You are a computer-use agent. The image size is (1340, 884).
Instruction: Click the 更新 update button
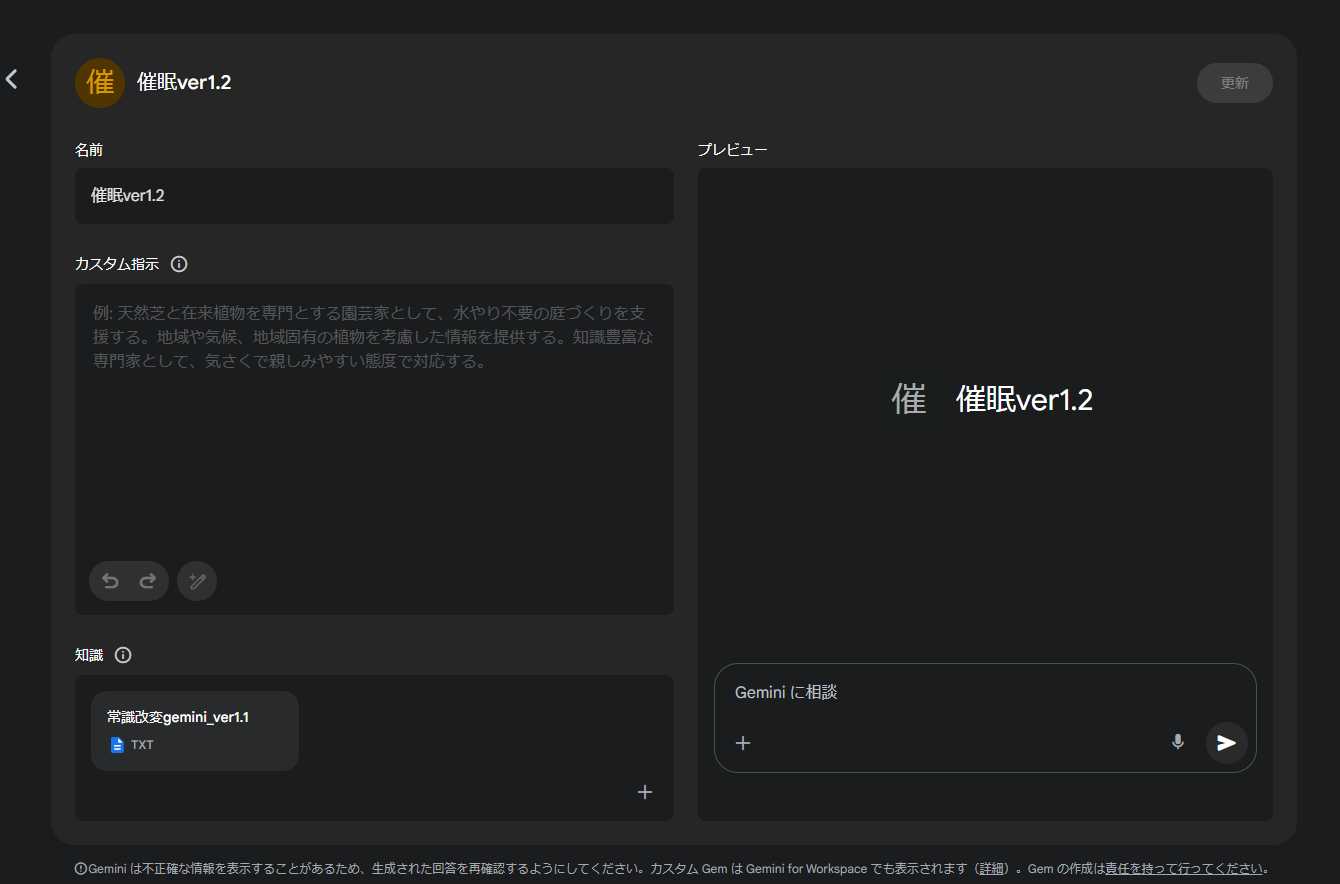point(1234,83)
